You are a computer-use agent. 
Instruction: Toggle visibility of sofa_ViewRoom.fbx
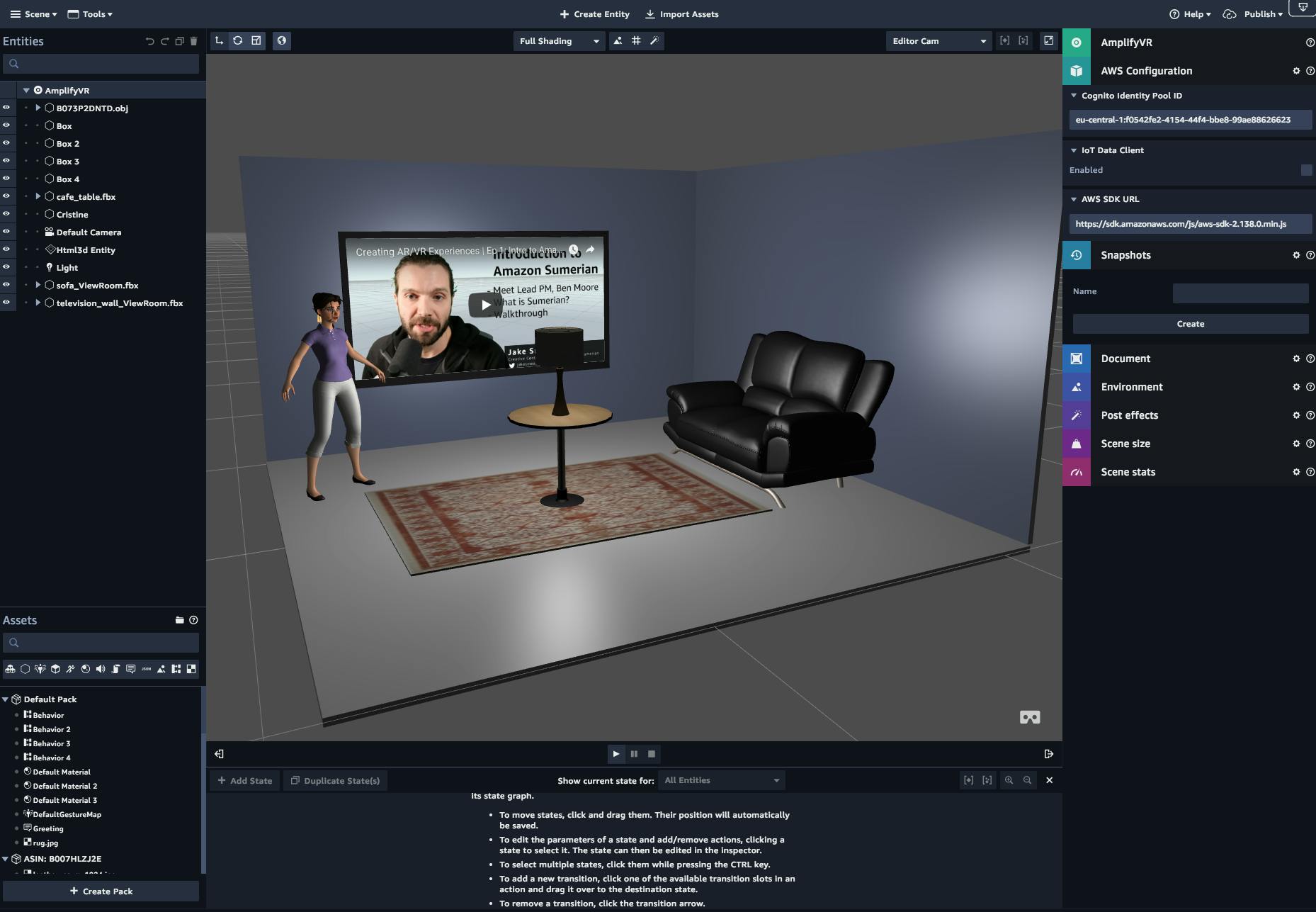pyautogui.click(x=6, y=285)
